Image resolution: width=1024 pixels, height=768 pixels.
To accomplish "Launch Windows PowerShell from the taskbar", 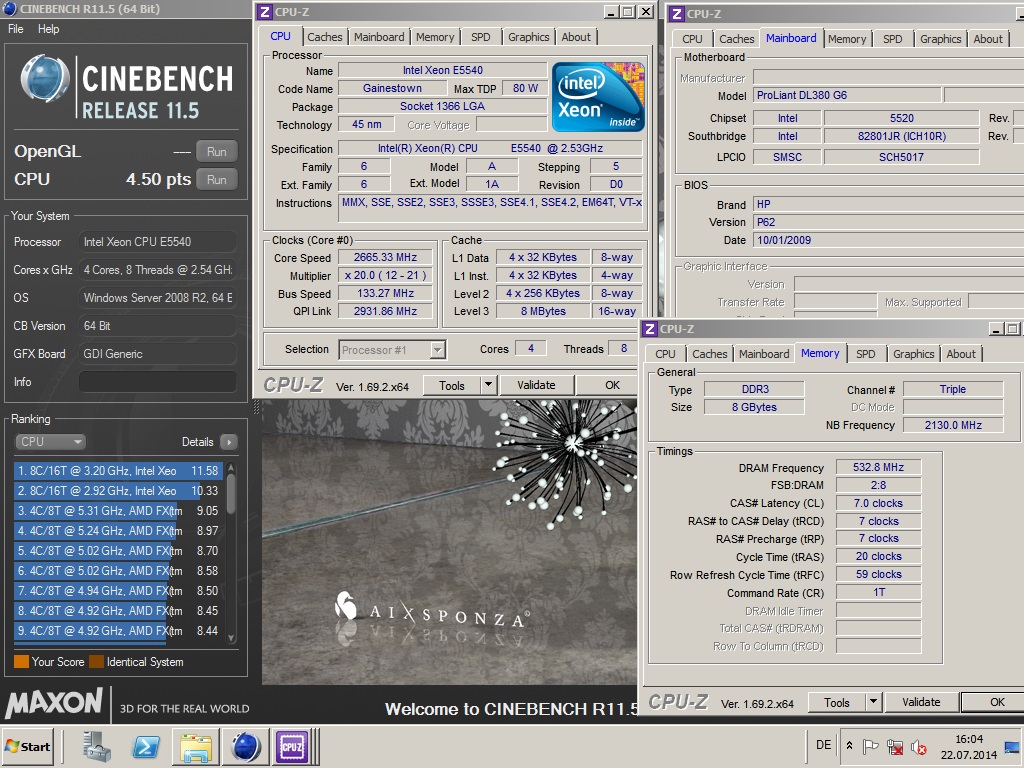I will click(x=146, y=746).
